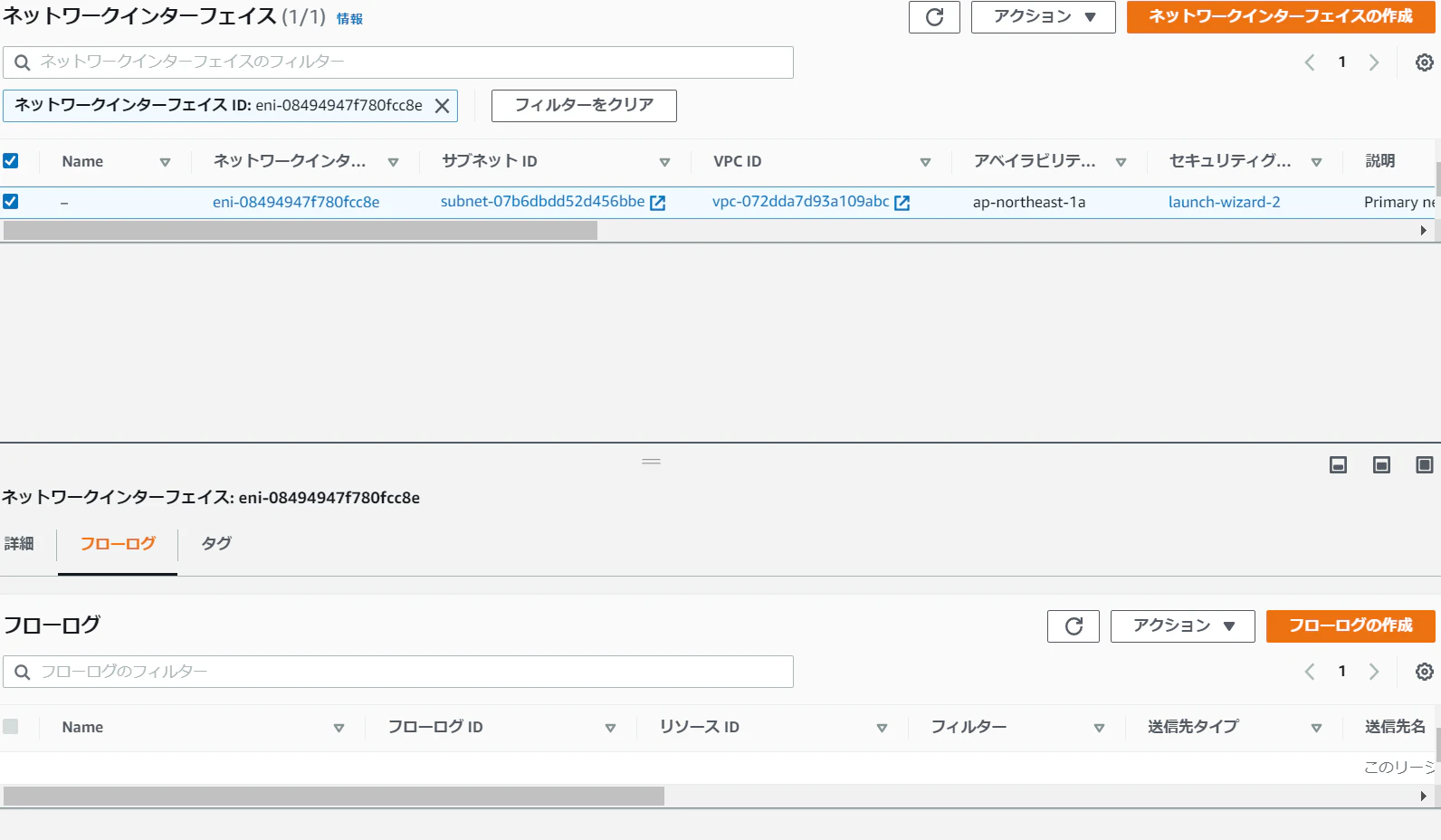Click the フローログの作成 button
1441x840 pixels.
point(1350,626)
